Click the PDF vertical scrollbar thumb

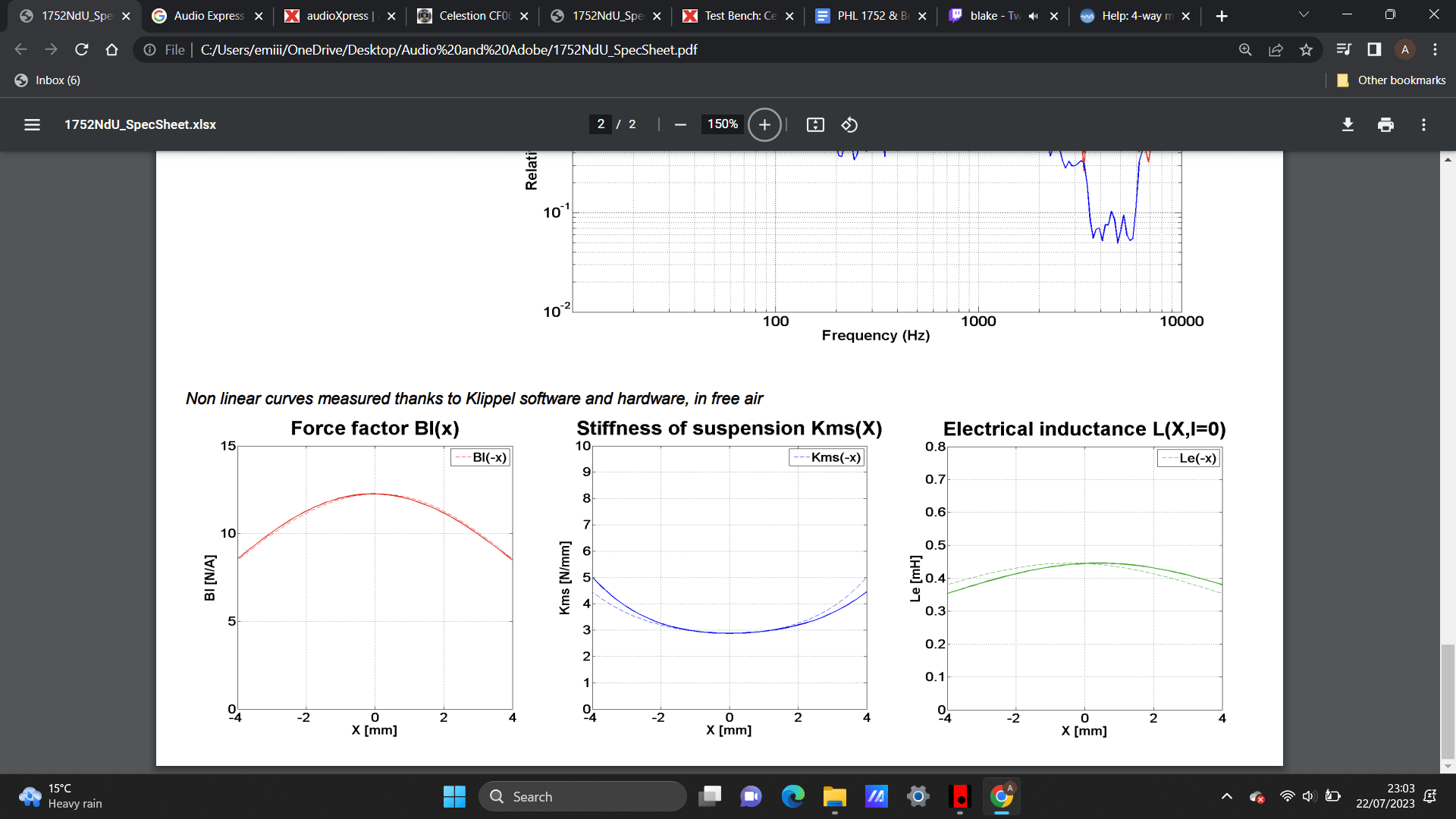click(x=1448, y=701)
